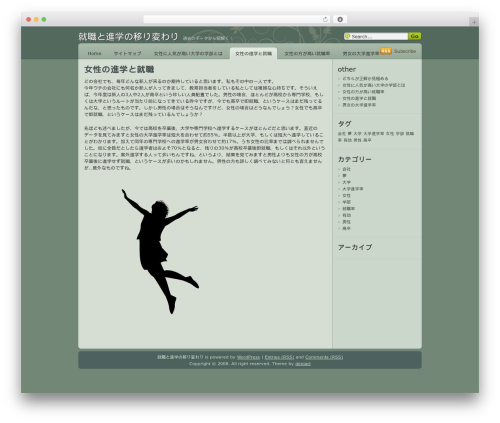This screenshot has width=500, height=423.
Task: Select the active 女性の進学と就職 navigation tab
Action: (253, 53)
